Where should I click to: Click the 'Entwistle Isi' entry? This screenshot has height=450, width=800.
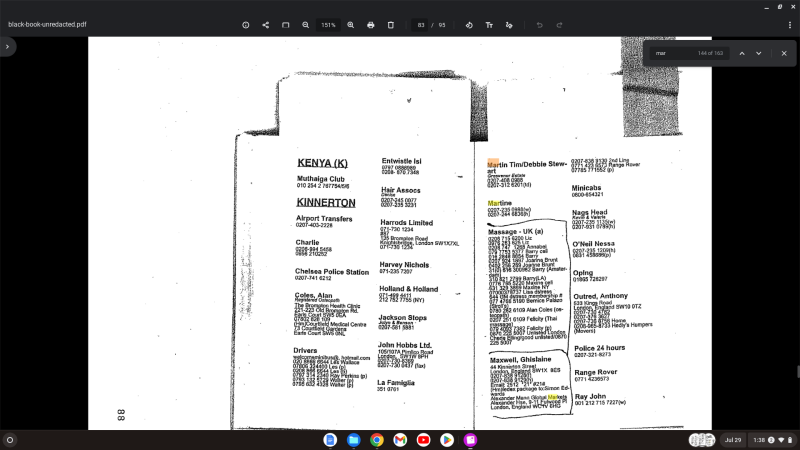click(402, 161)
